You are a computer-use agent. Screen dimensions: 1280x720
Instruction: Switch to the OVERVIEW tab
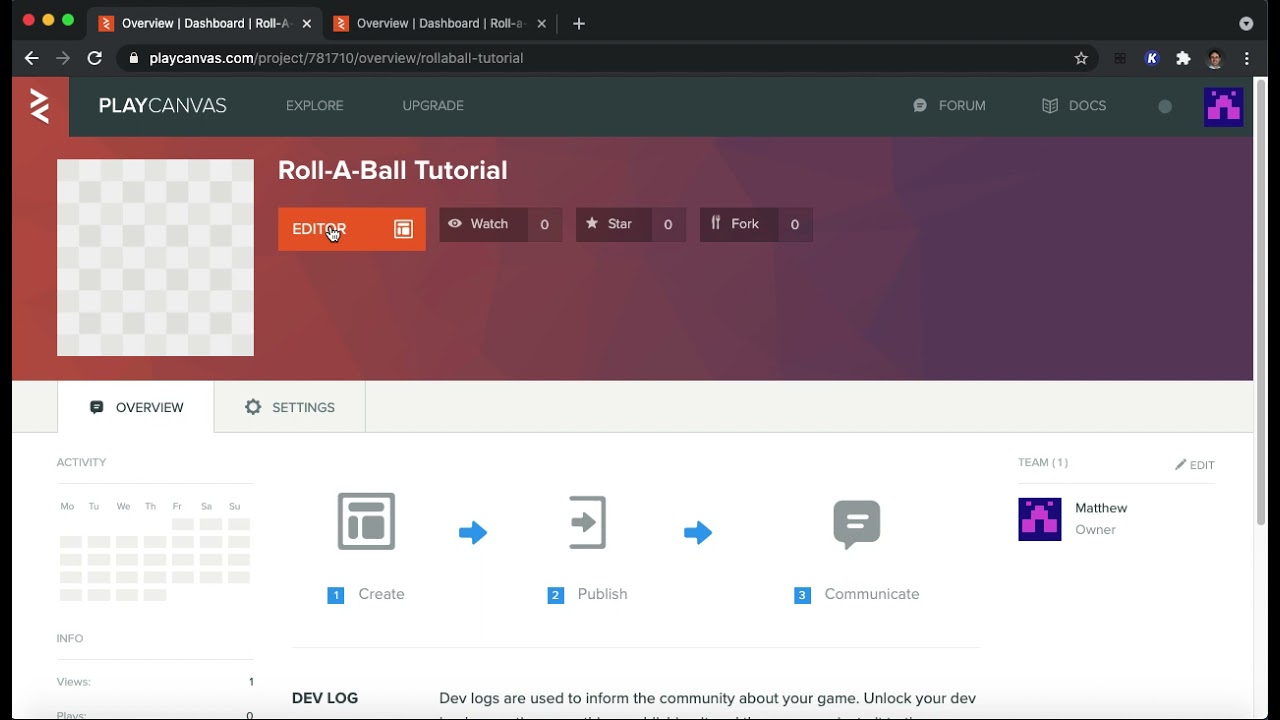click(x=136, y=407)
